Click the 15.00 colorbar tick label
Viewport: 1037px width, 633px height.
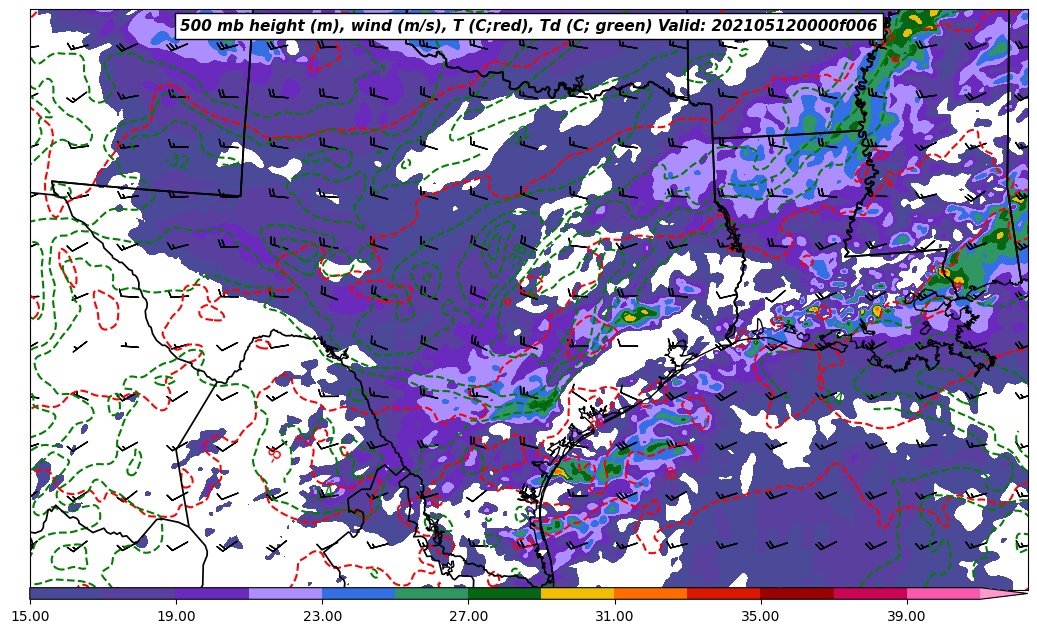pyautogui.click(x=30, y=616)
